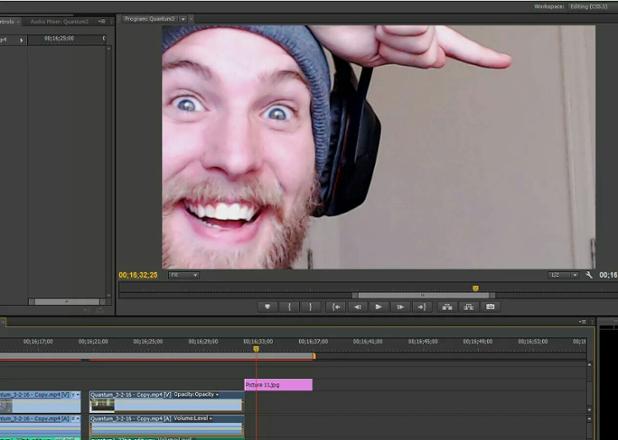Select the Effect Controls tab

click(x=9, y=22)
